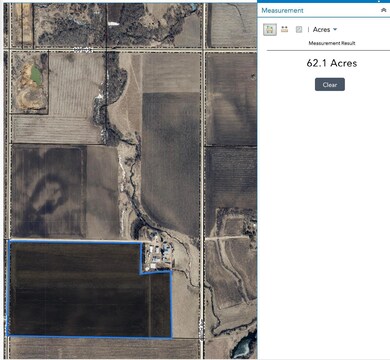Clear the current measurement

[x=330, y=85]
